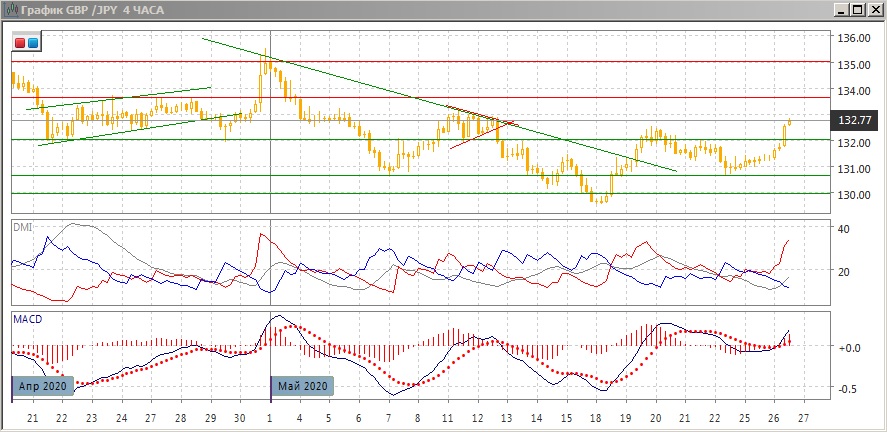Click date label 25 on the time axis
The image size is (887, 432).
pyautogui.click(x=744, y=418)
